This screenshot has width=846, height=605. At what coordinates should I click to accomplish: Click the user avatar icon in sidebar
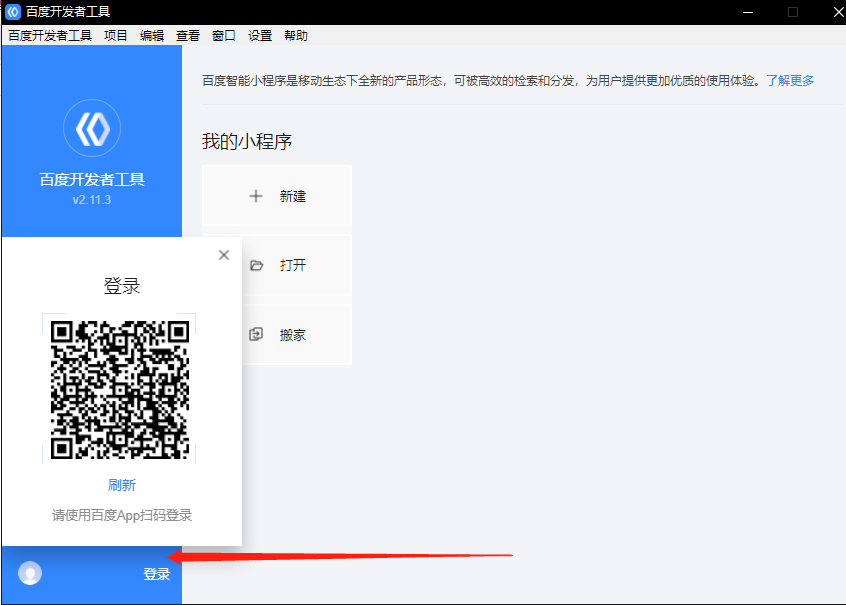point(30,573)
